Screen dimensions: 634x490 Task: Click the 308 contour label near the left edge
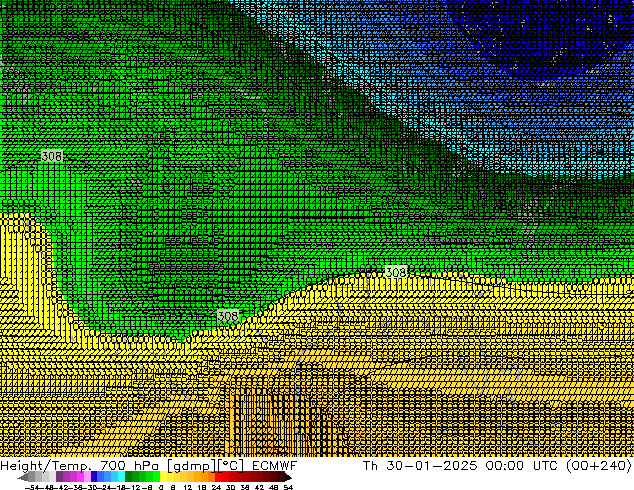[x=52, y=156]
